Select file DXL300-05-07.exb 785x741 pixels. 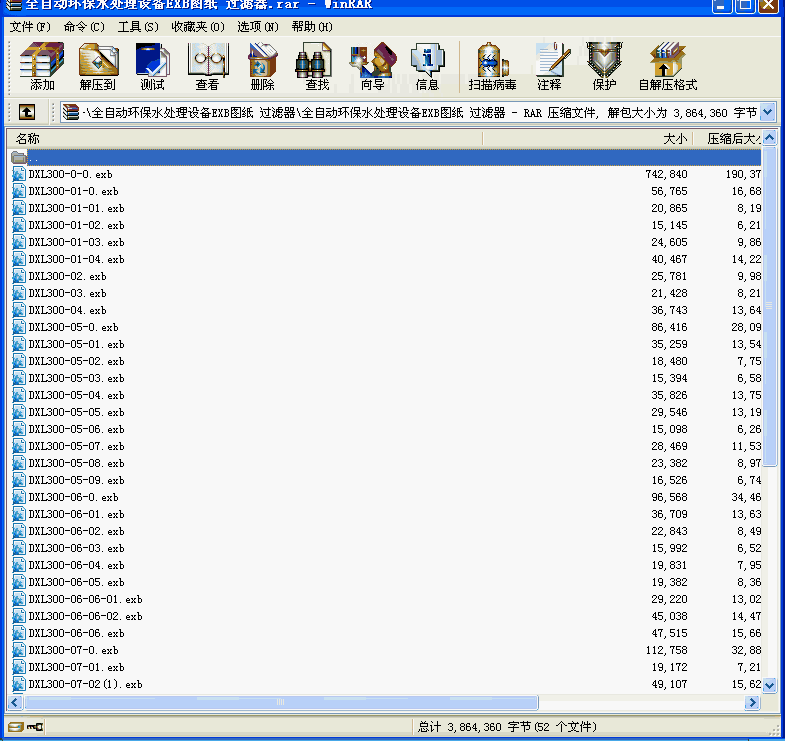pos(76,446)
